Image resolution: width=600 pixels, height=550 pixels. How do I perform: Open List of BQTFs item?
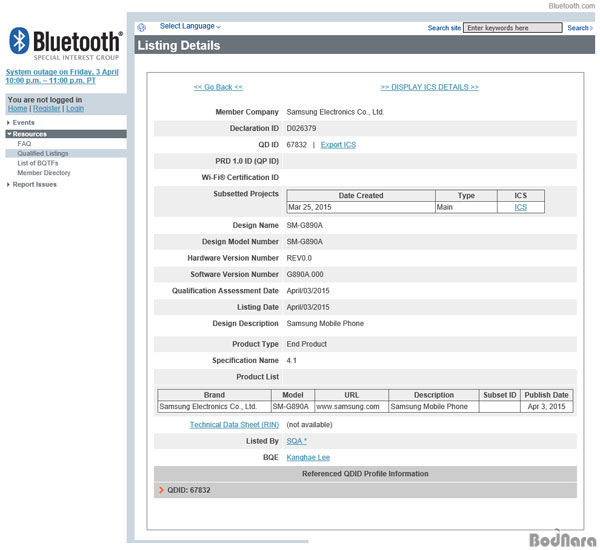tap(38, 163)
